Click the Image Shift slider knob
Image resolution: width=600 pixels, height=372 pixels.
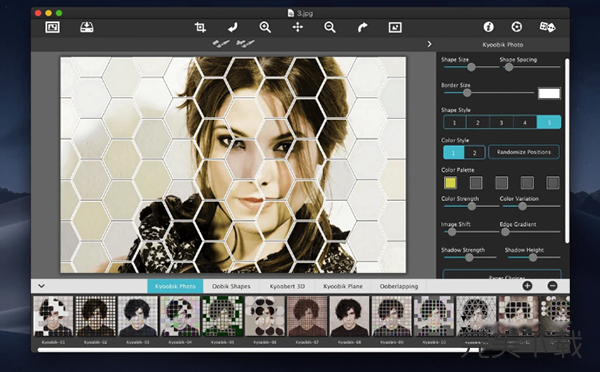pyautogui.click(x=452, y=232)
